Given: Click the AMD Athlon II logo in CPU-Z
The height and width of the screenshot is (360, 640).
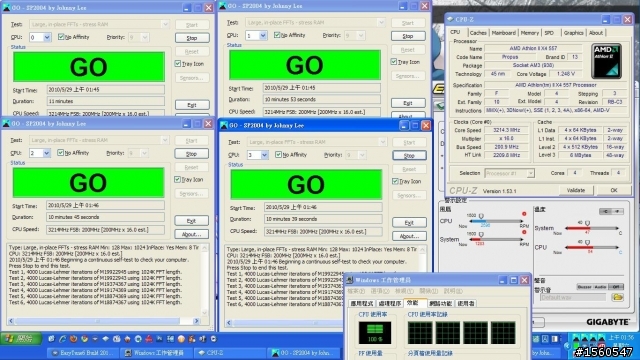Looking at the screenshot, I should pos(607,61).
